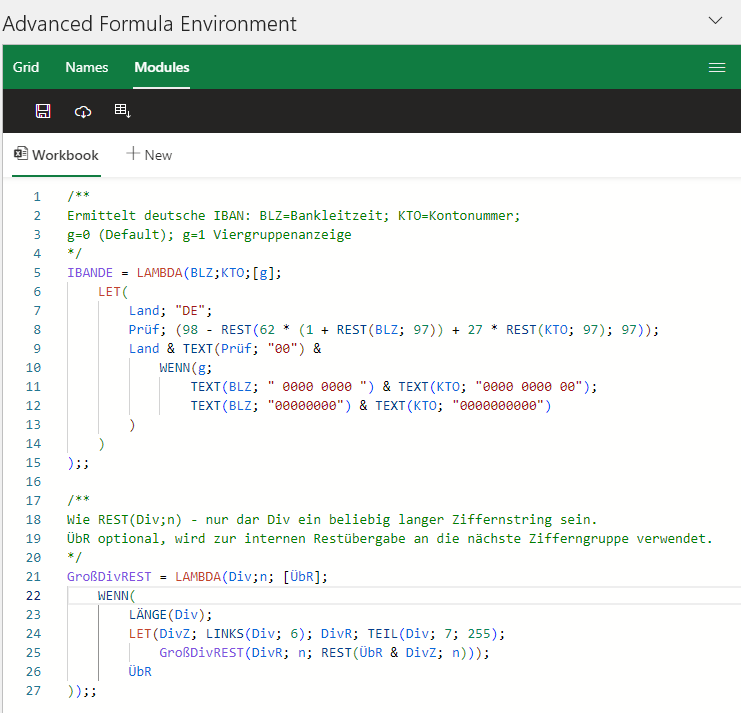Click the table import from grid icon
This screenshot has width=741, height=713.
click(122, 111)
